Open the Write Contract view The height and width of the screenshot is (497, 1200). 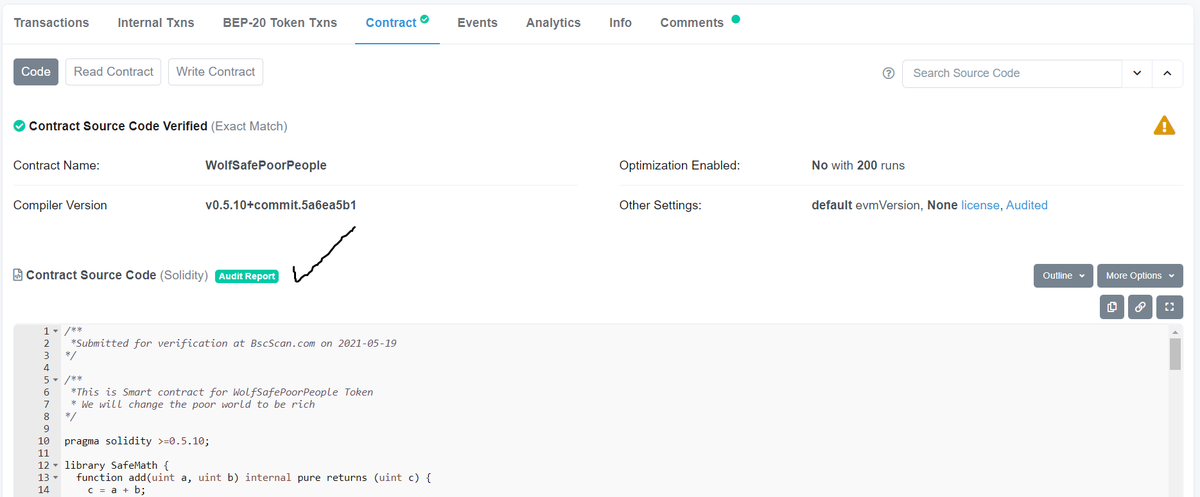(216, 71)
